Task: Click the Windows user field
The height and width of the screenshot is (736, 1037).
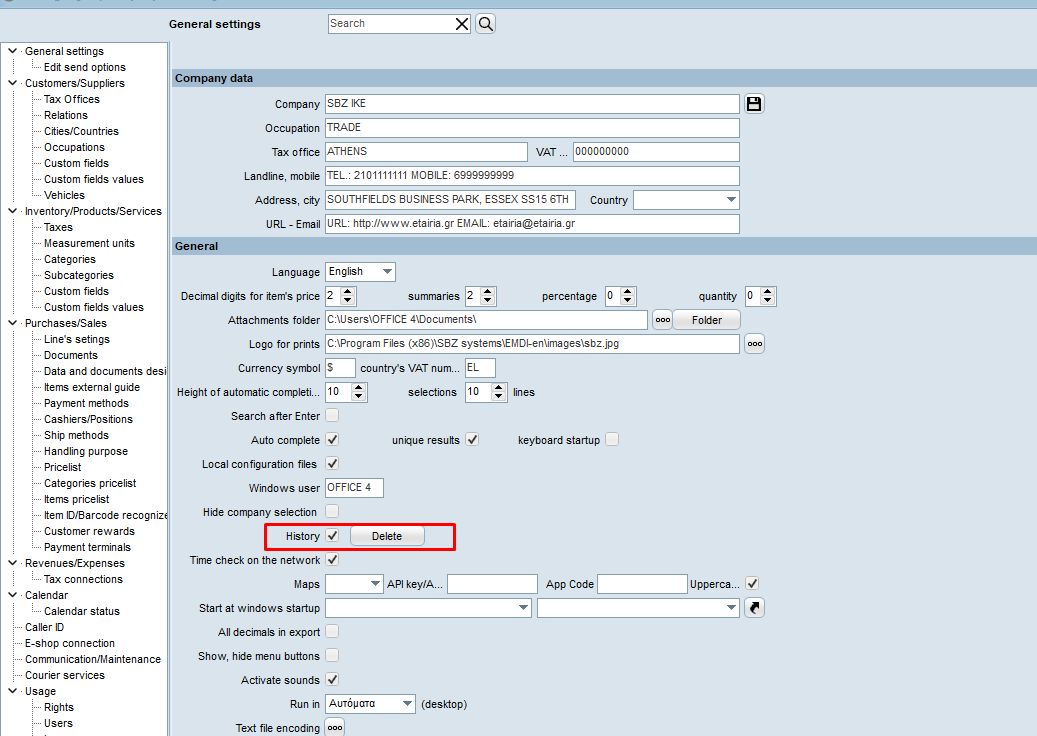Action: (354, 488)
